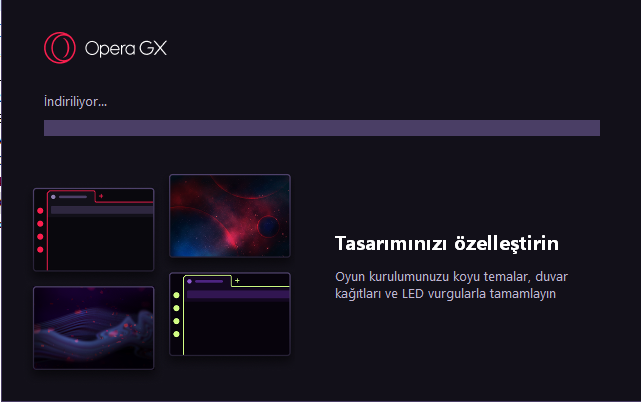The height and width of the screenshot is (402, 641).
Task: Click the topmost green sidebar dot
Action: click(x=176, y=295)
